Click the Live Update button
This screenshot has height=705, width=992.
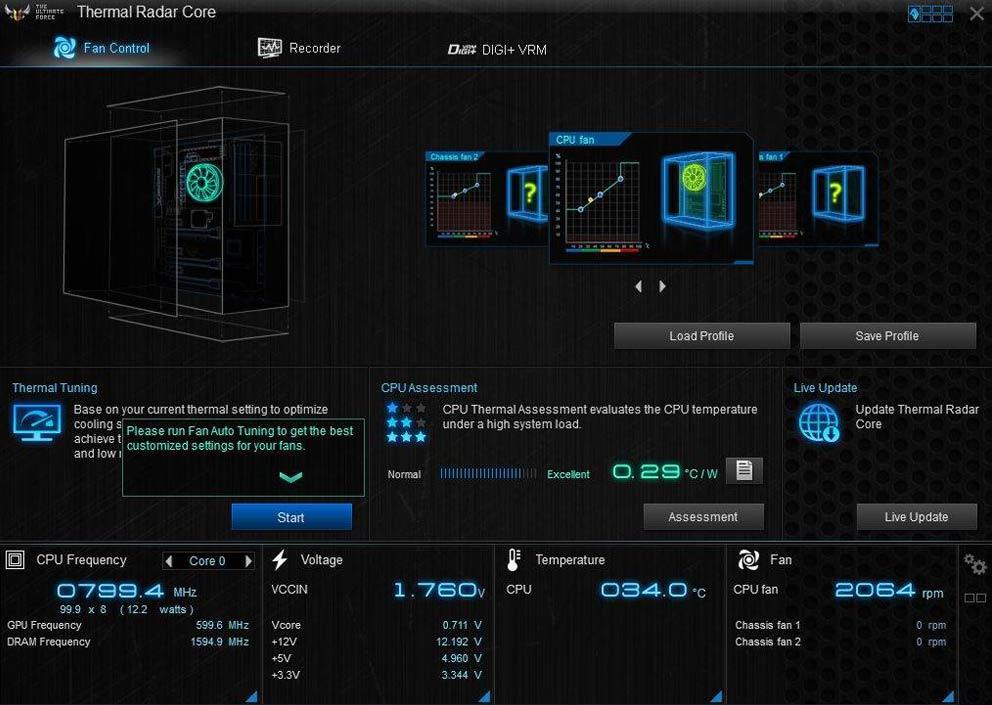click(916, 517)
